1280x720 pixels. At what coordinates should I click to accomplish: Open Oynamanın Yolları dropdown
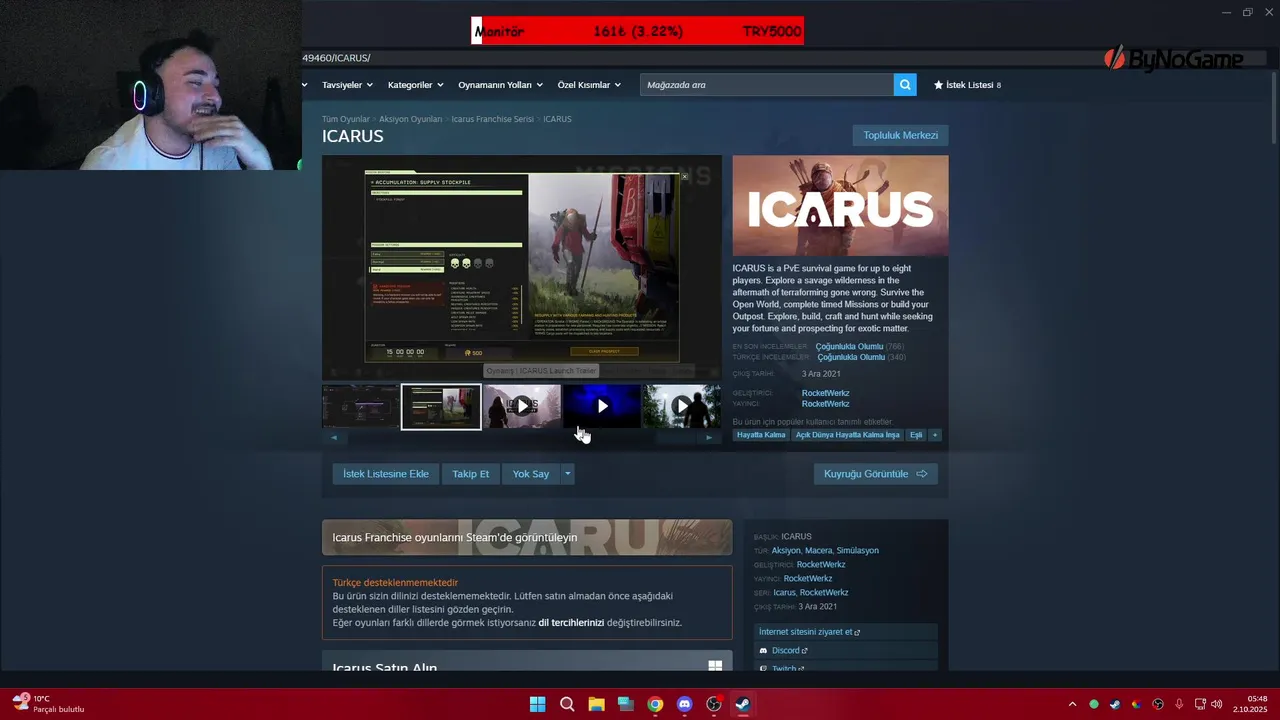(500, 85)
